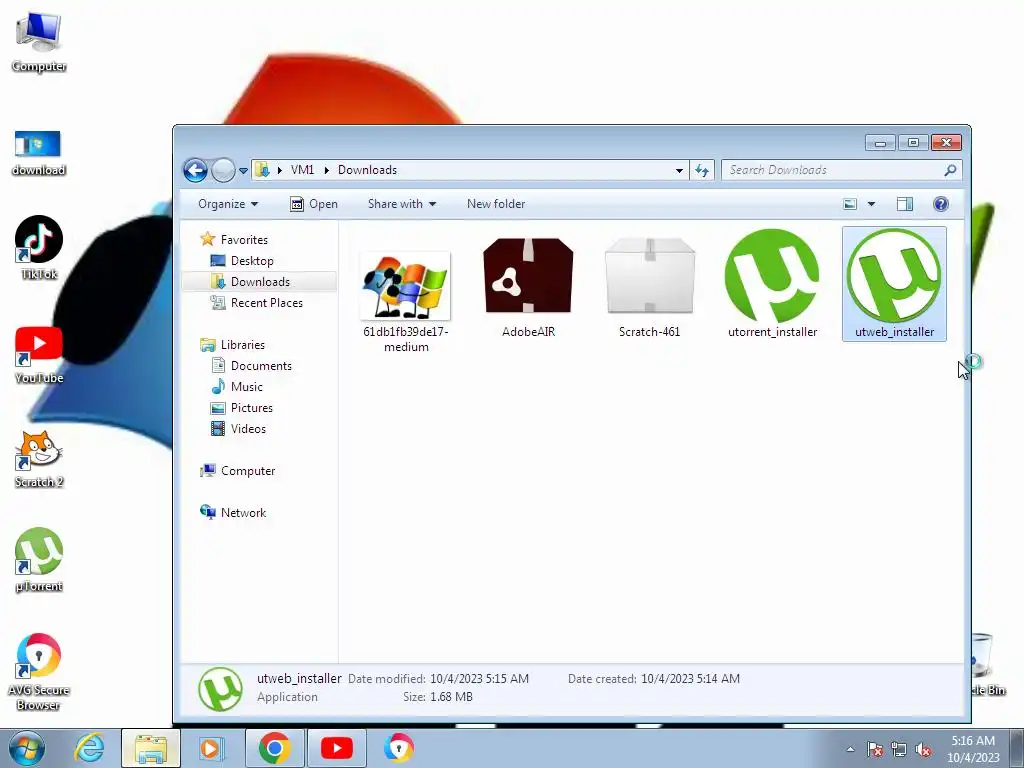Change the view with the view icon
The image size is (1024, 768).
point(850,204)
